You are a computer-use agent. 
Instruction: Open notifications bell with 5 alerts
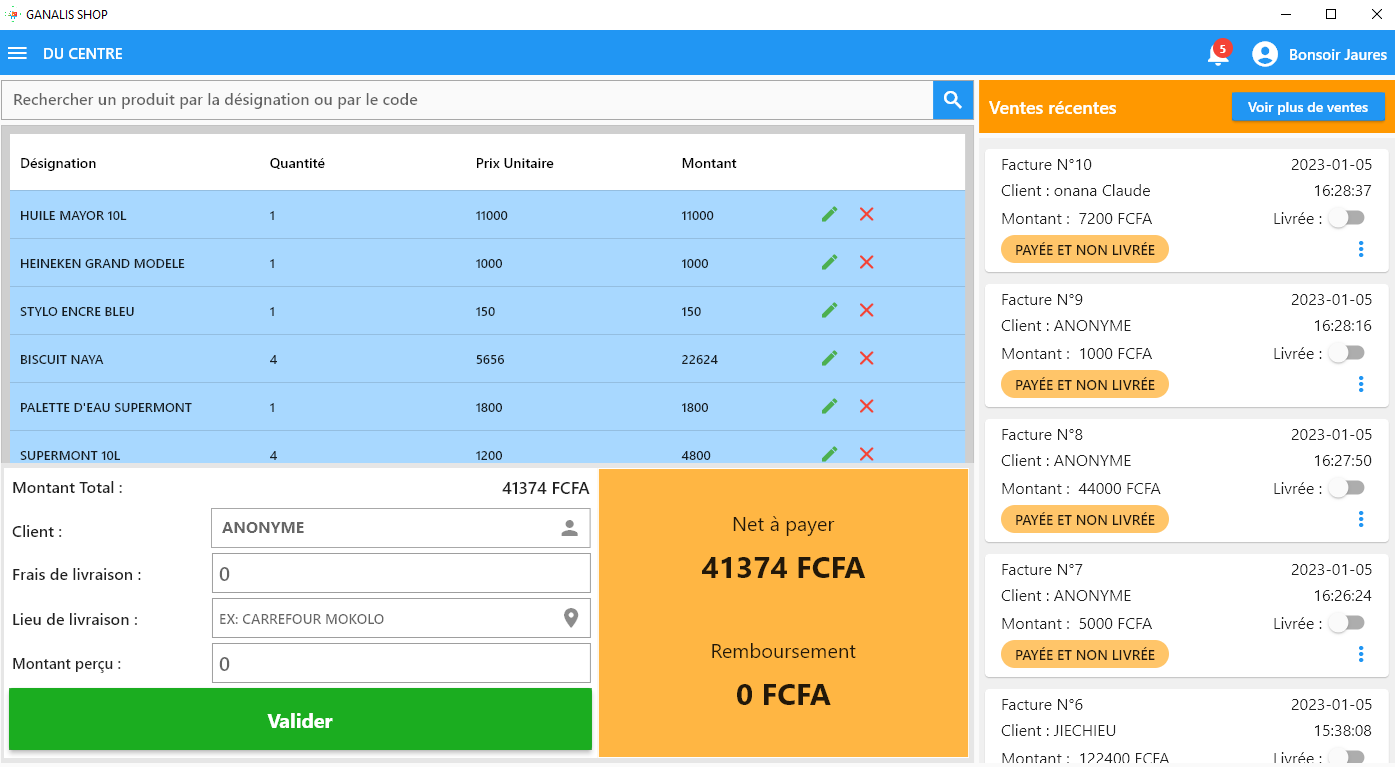[x=1218, y=54]
